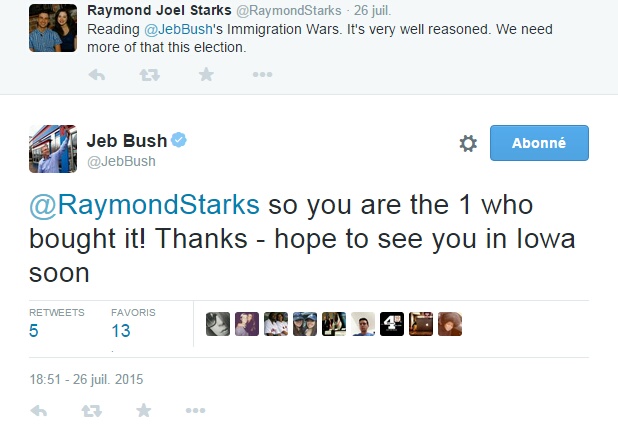Toggle the Abonné follow button
The image size is (618, 442).
click(539, 143)
